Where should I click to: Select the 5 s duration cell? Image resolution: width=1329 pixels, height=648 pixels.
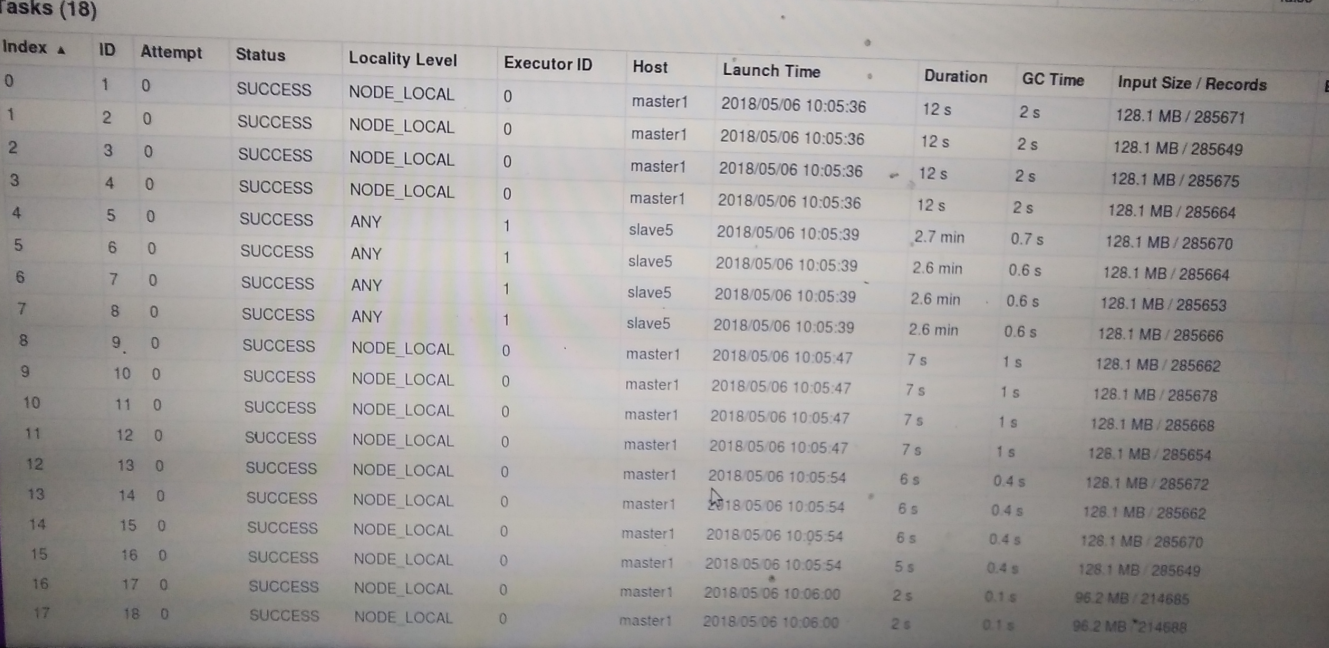pyautogui.click(x=904, y=566)
